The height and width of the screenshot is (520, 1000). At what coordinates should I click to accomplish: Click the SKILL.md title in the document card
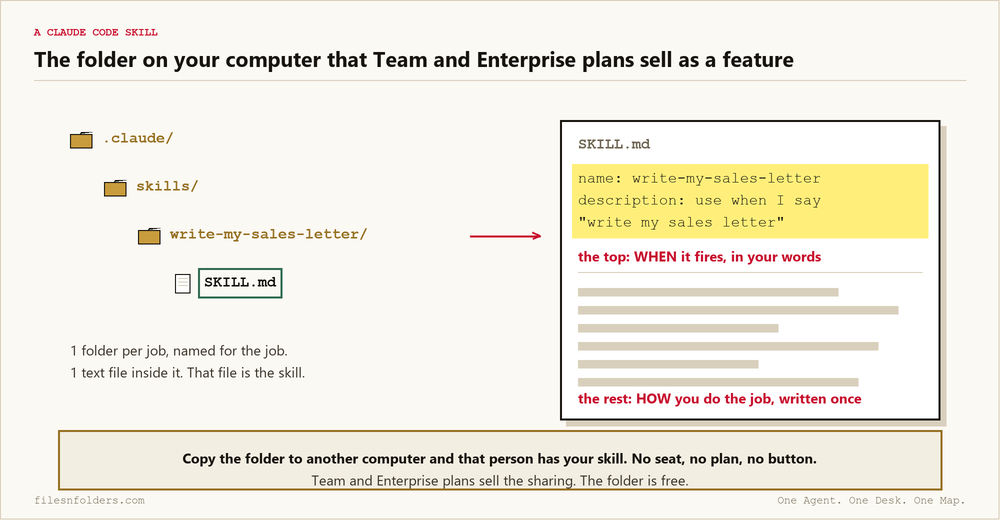[x=614, y=144]
